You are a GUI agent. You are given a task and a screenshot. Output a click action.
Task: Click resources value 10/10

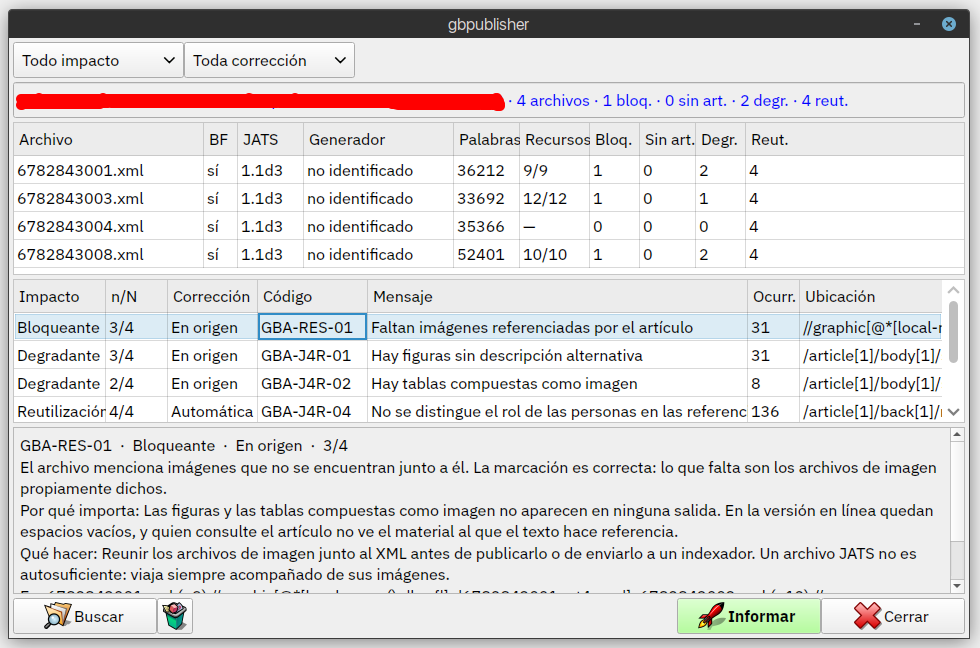tap(545, 255)
